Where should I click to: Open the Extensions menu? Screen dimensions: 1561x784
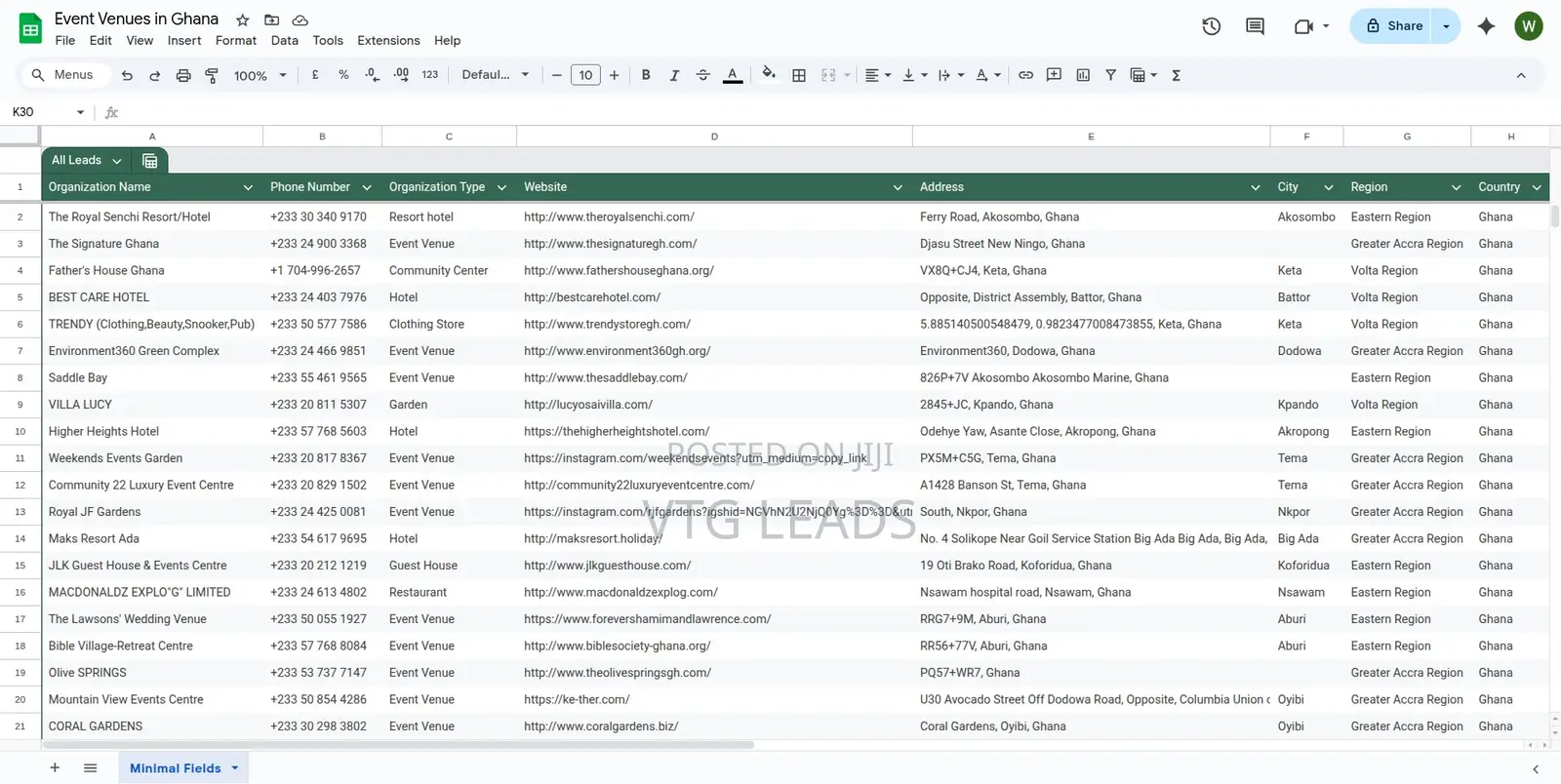point(388,41)
